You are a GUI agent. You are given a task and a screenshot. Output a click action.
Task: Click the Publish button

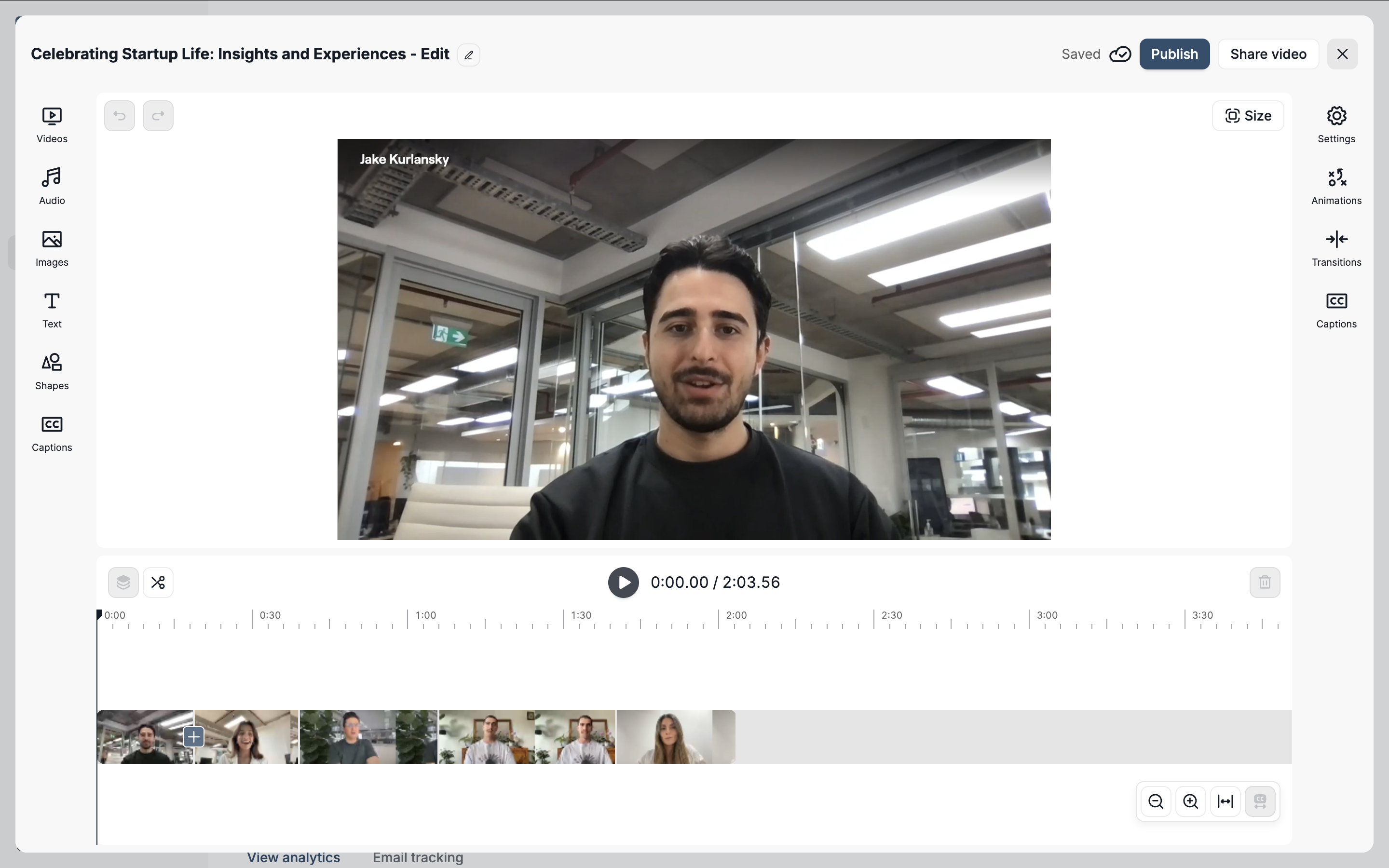[1174, 54]
